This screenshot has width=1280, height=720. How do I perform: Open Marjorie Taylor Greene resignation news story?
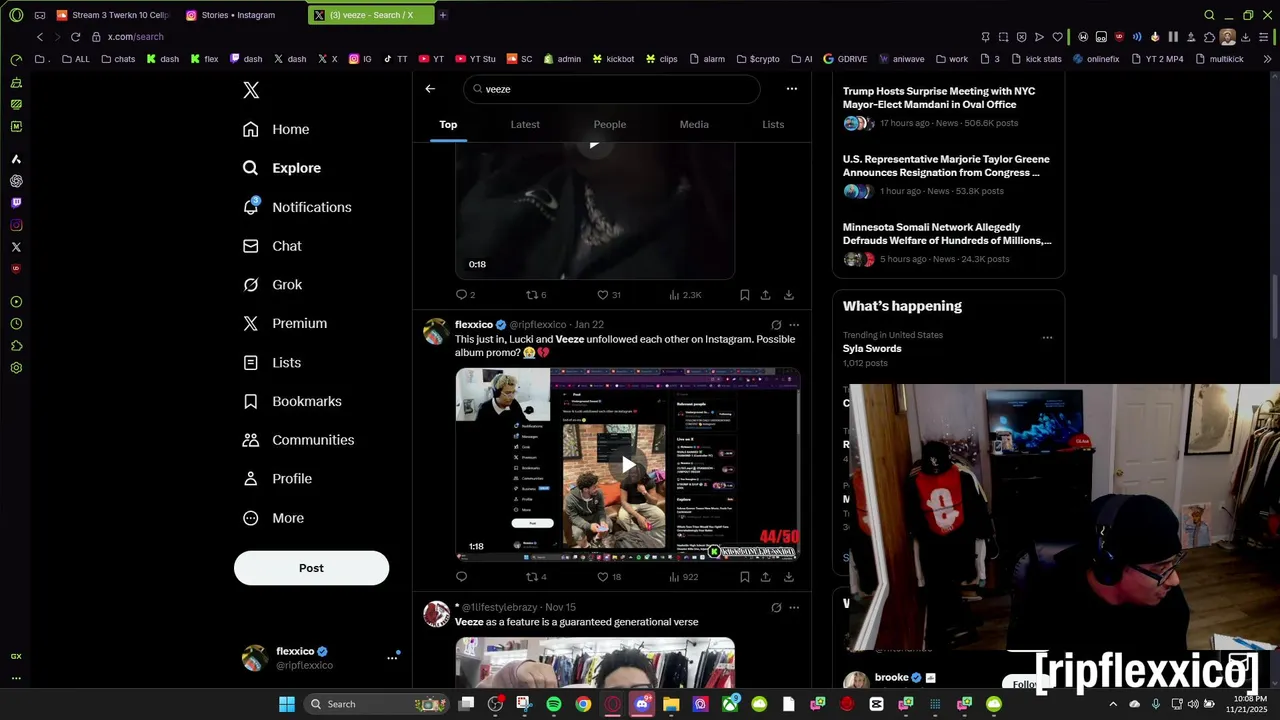[948, 175]
